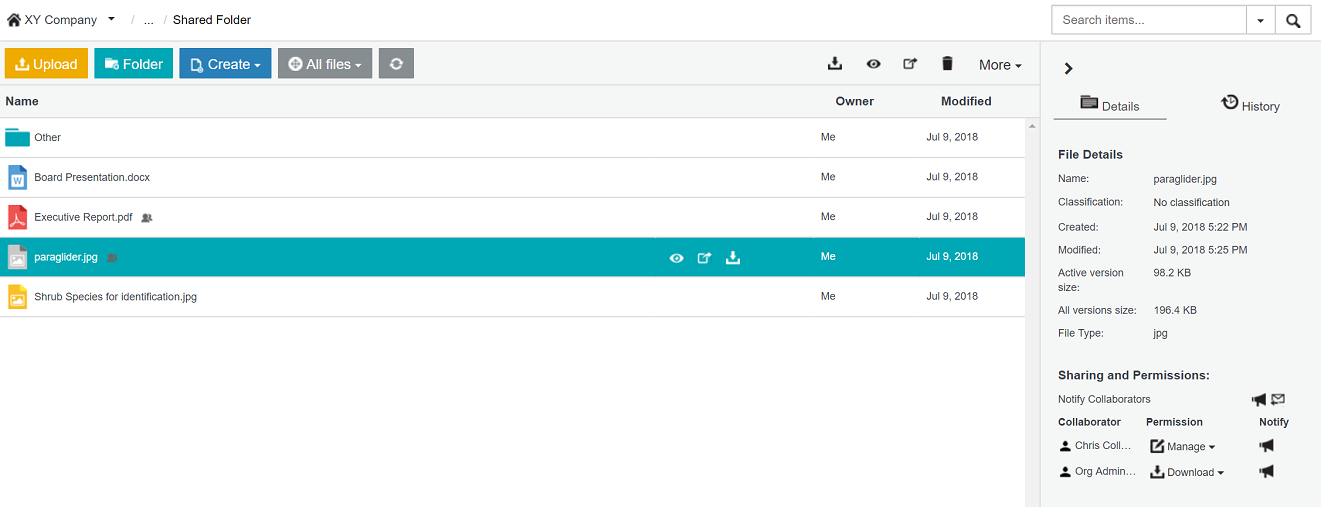
Task: Open the Create dropdown menu
Action: [225, 64]
